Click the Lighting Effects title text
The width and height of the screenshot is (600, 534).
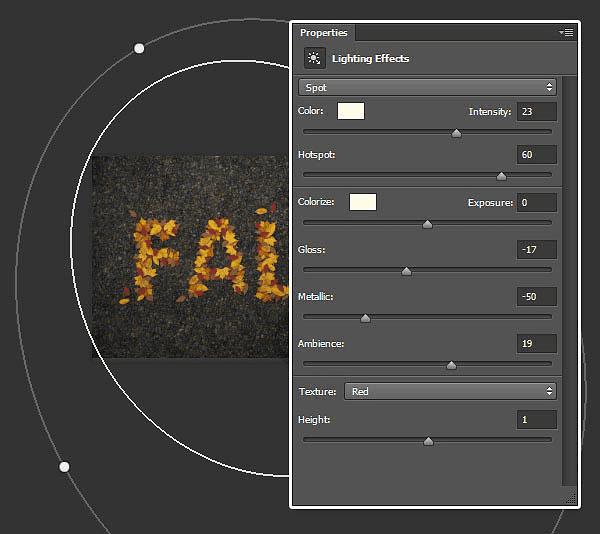click(370, 59)
